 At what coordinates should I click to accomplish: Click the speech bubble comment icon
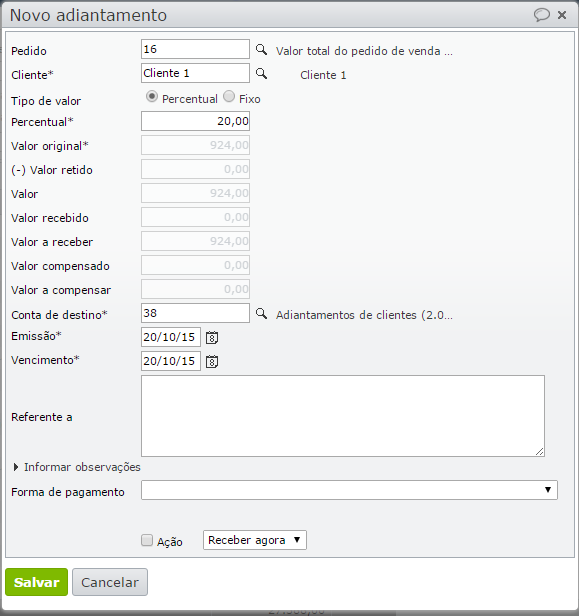pyautogui.click(x=541, y=15)
